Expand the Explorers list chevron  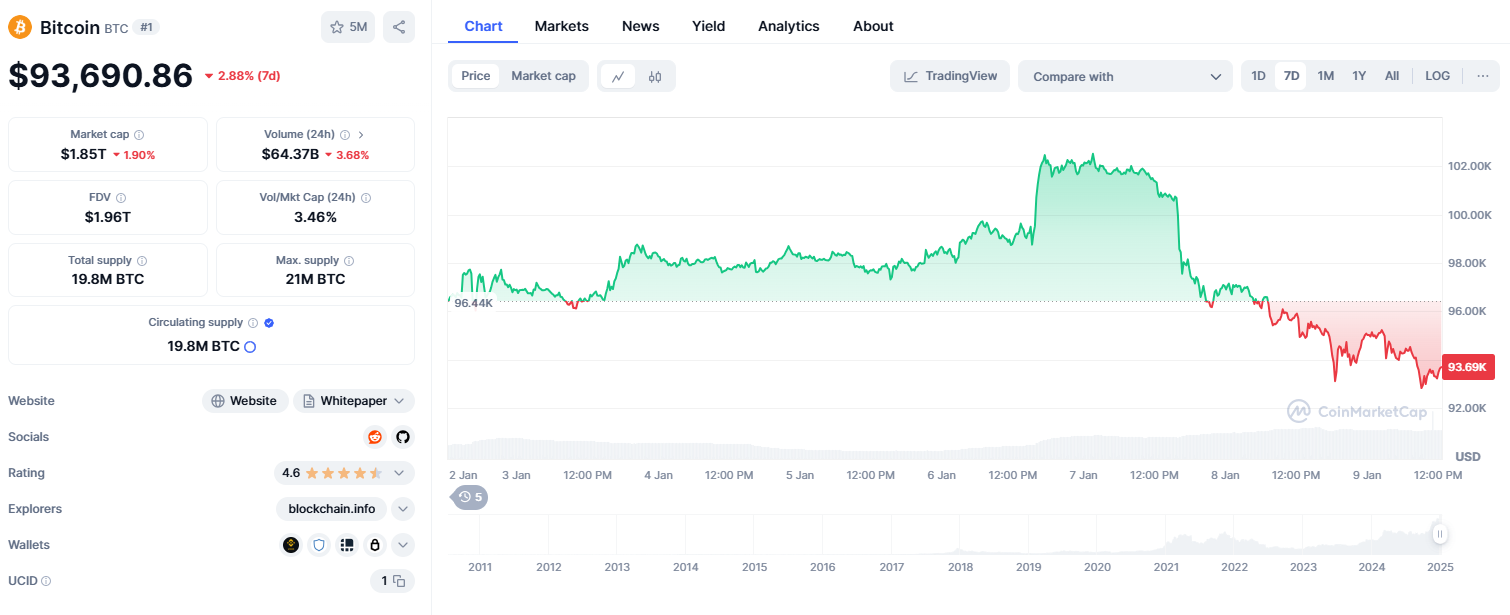coord(403,509)
